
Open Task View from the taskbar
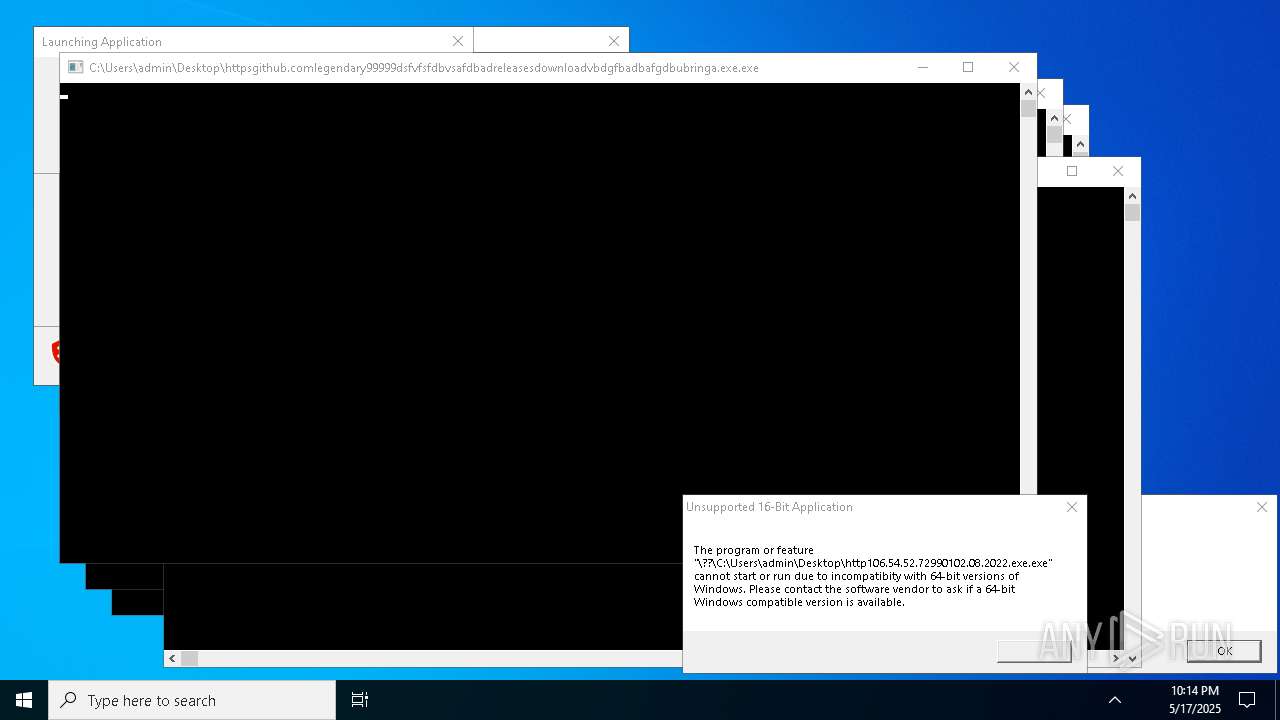(360, 700)
